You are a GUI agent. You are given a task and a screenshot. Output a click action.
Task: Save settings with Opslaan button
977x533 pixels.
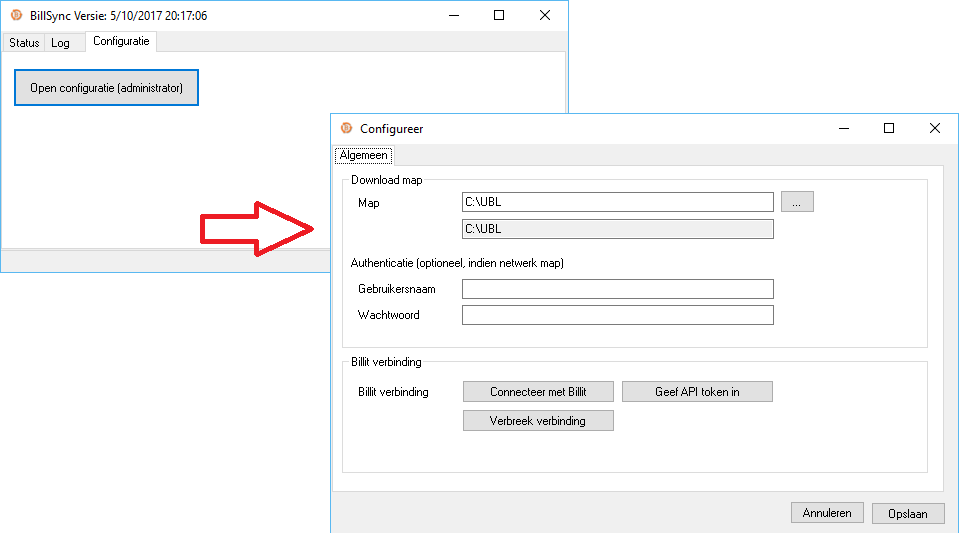coord(908,514)
